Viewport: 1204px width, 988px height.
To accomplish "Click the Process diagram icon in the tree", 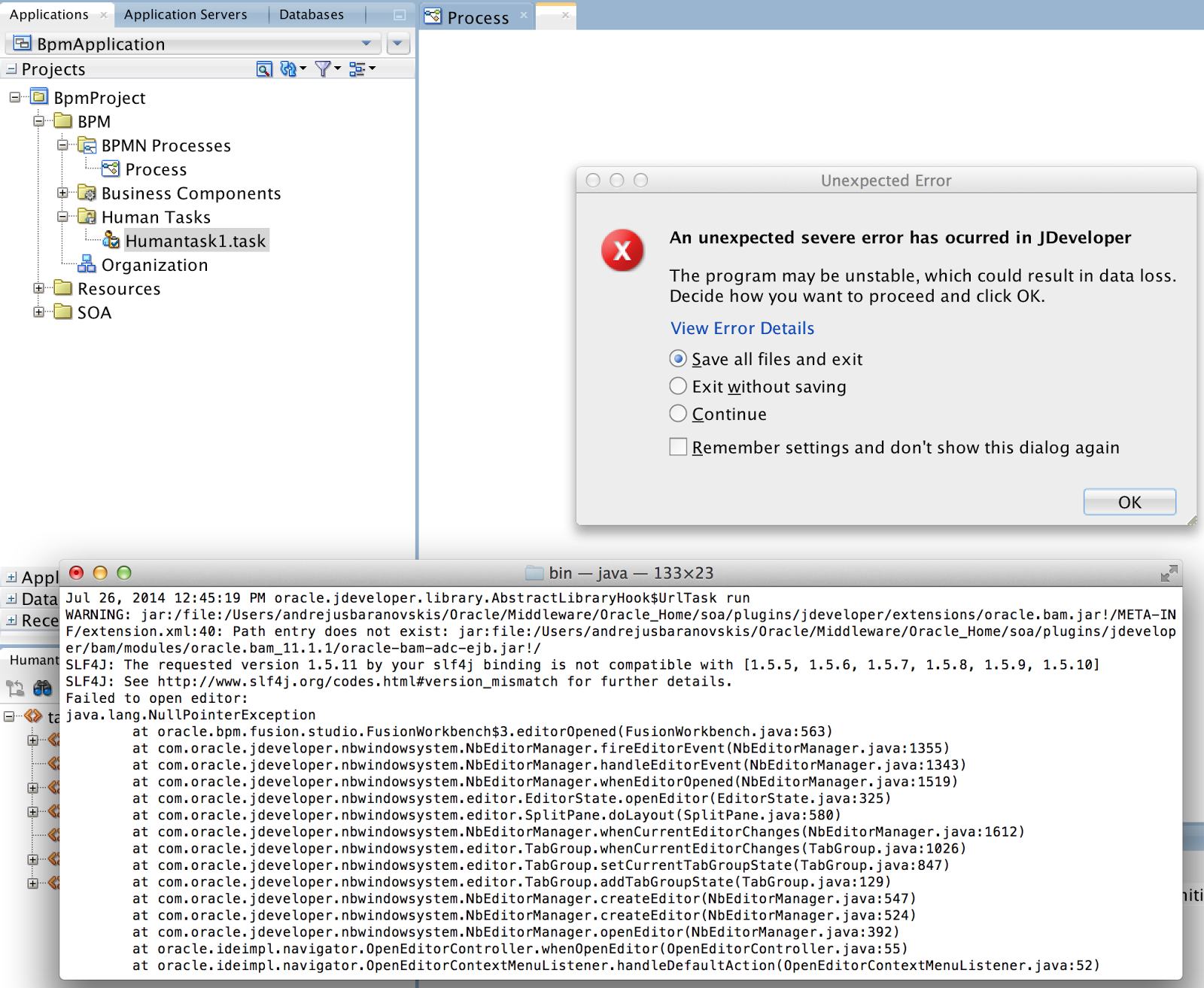I will click(x=111, y=169).
